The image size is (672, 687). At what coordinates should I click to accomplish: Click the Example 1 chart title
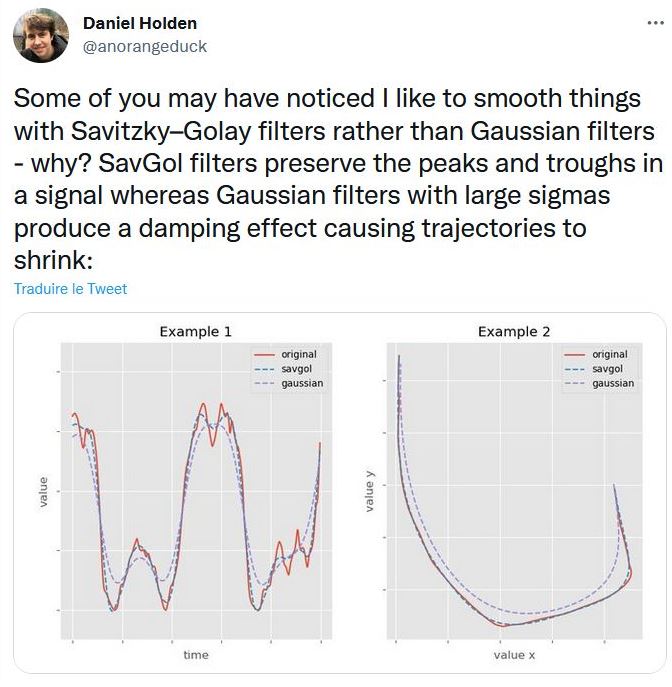pyautogui.click(x=195, y=332)
